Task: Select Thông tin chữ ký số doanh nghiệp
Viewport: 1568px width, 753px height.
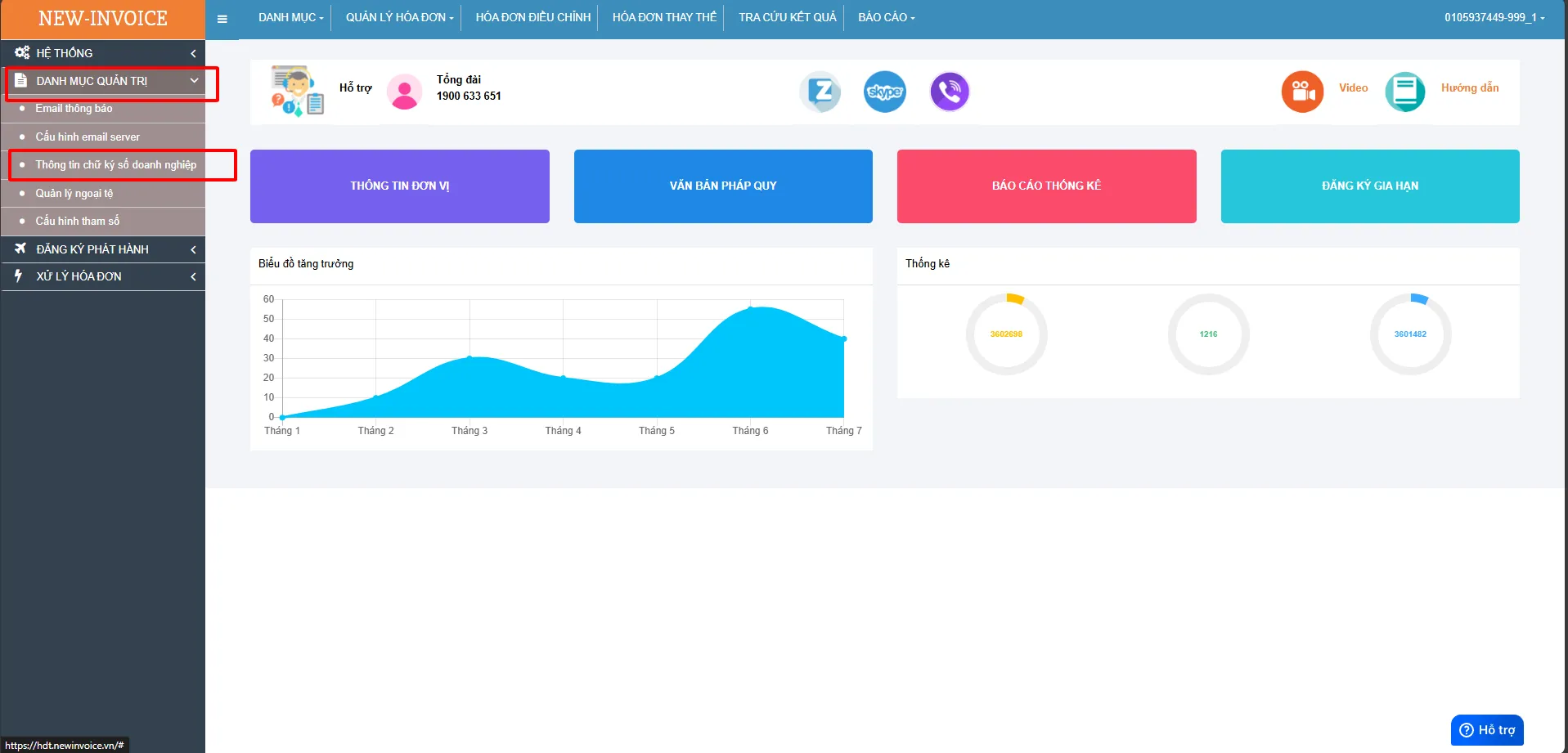Action: (115, 165)
